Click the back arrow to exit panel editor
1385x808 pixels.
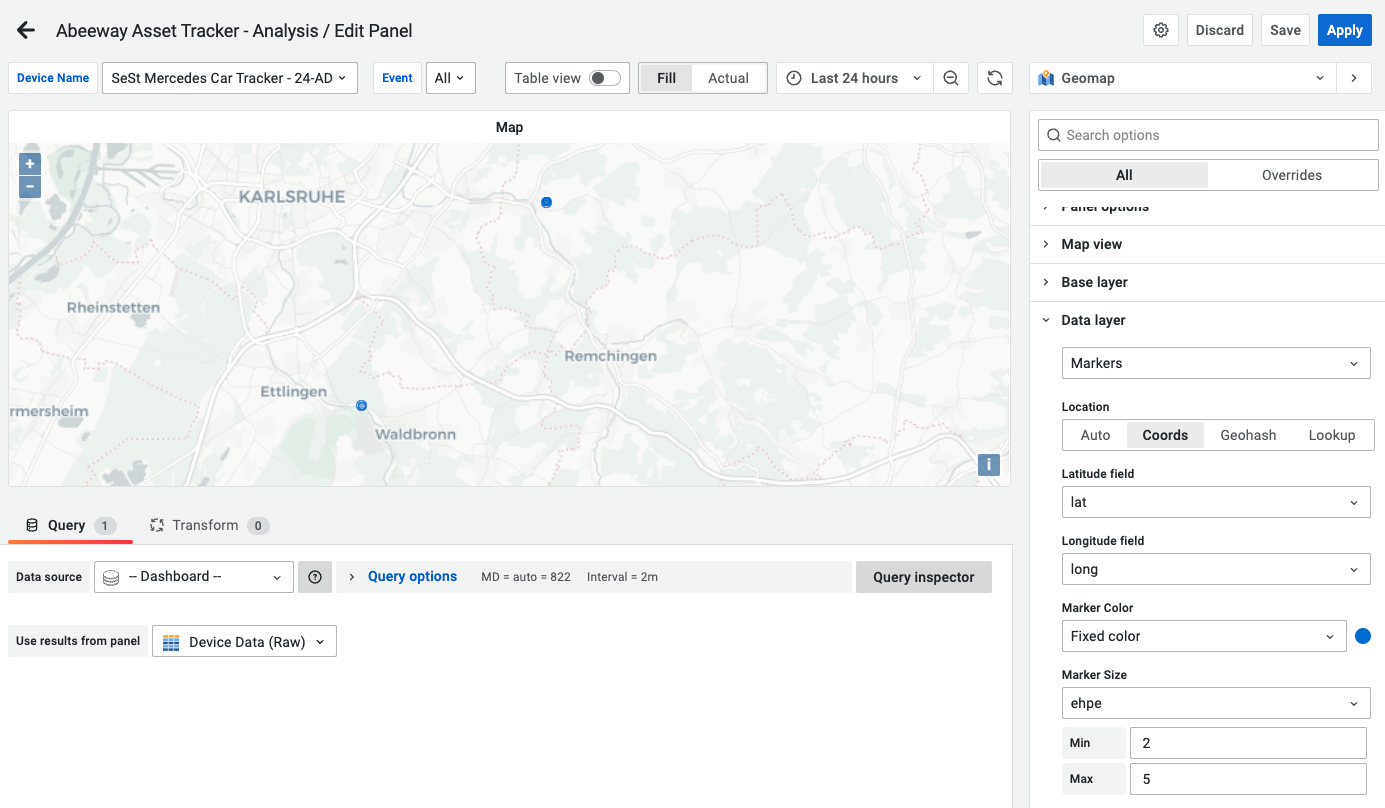pos(26,31)
